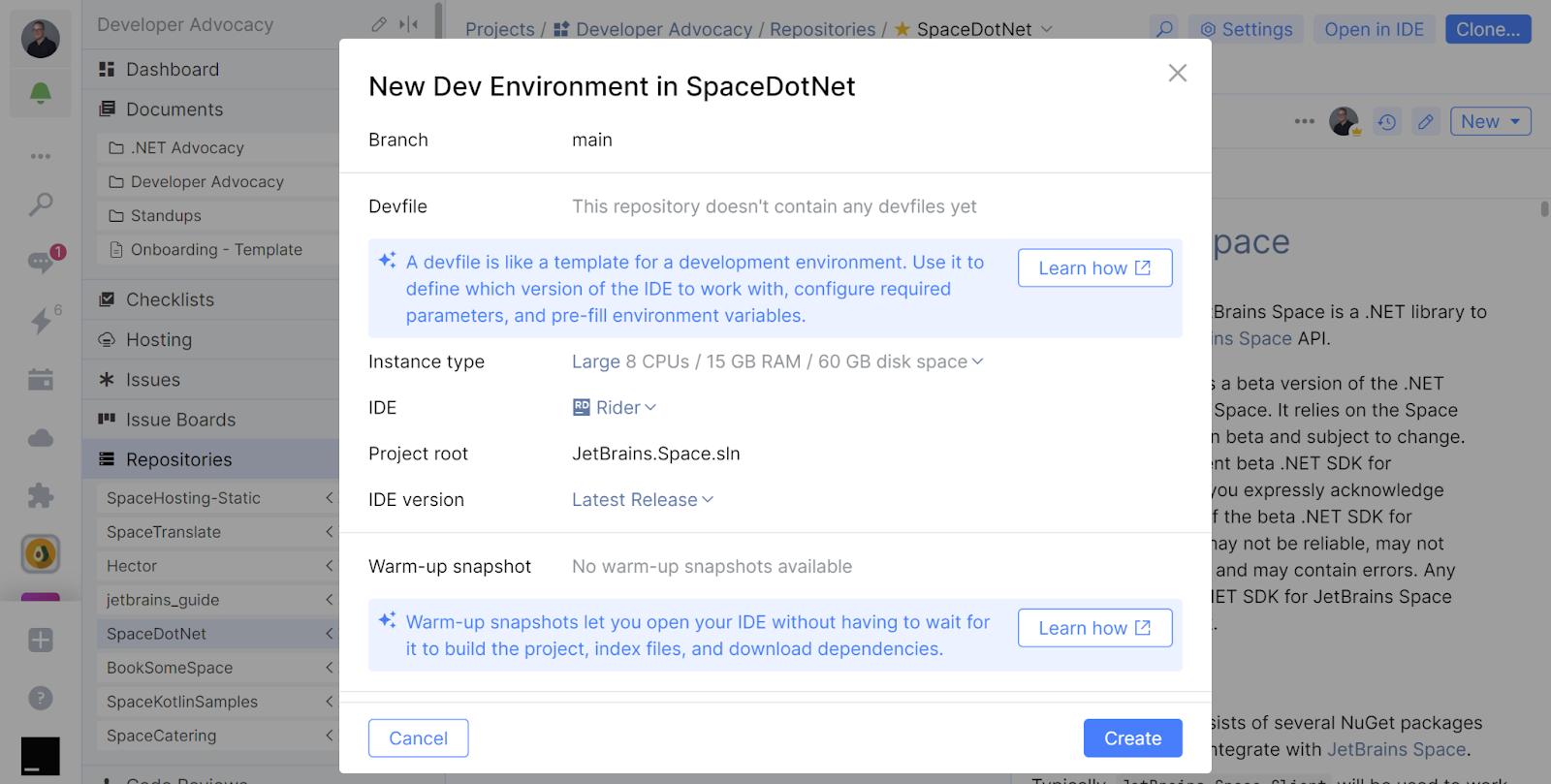Open the puzzle piece extensions icon
1551x784 pixels.
(x=41, y=496)
